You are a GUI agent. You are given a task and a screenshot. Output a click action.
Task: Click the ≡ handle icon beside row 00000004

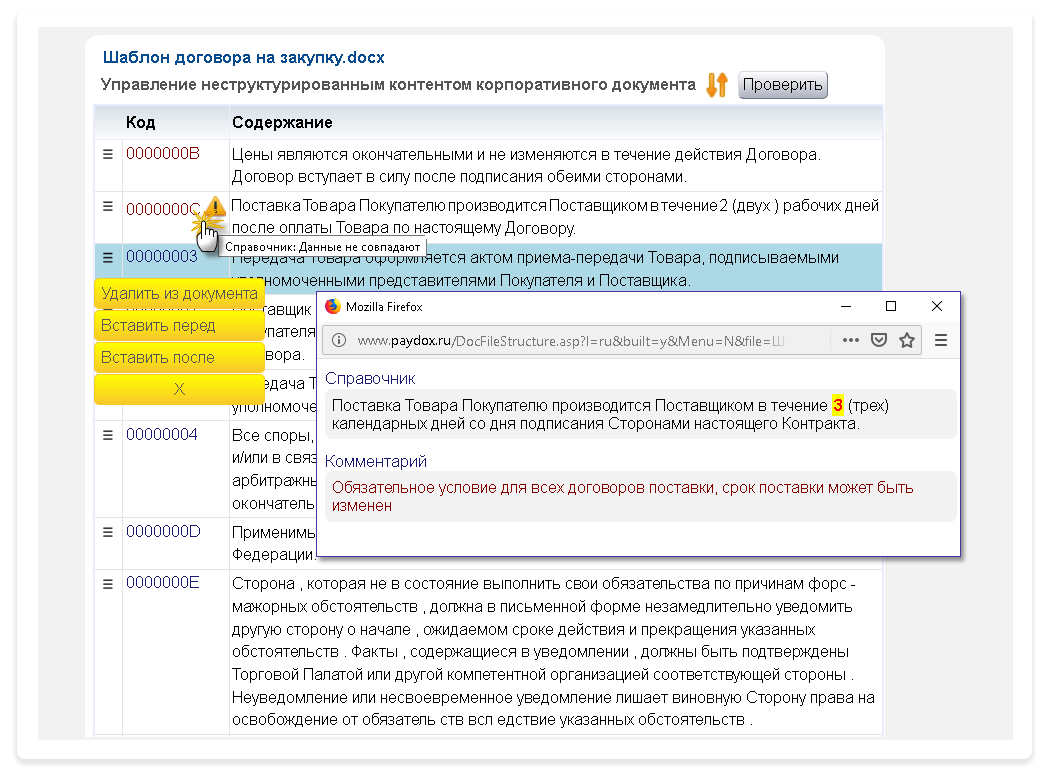coord(107,434)
